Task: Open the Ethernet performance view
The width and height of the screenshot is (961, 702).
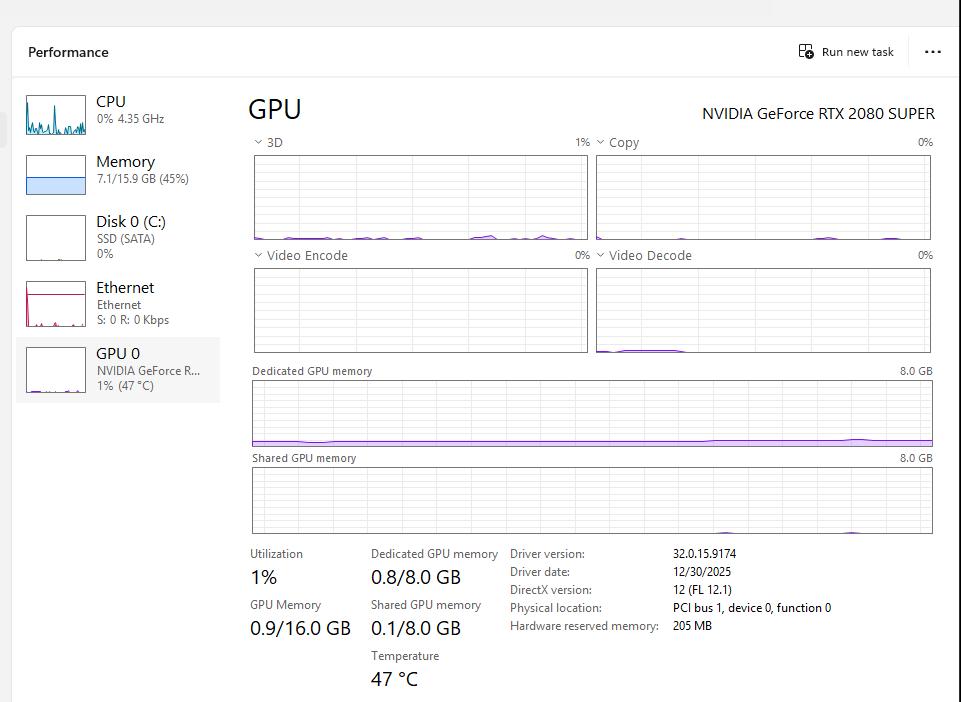Action: [125, 302]
